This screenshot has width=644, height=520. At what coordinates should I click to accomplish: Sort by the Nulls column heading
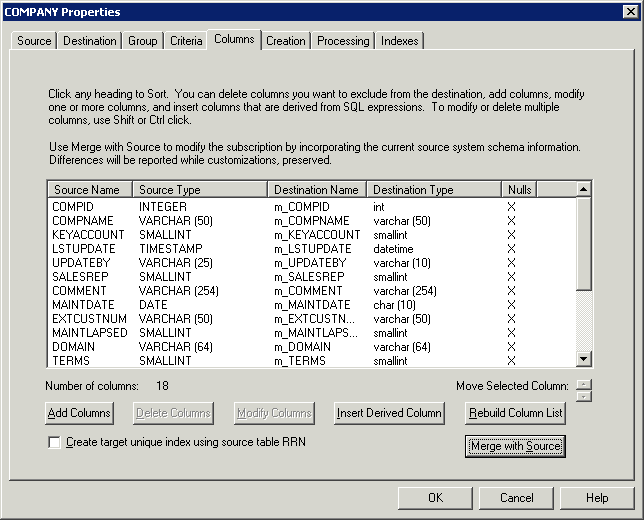[x=518, y=189]
